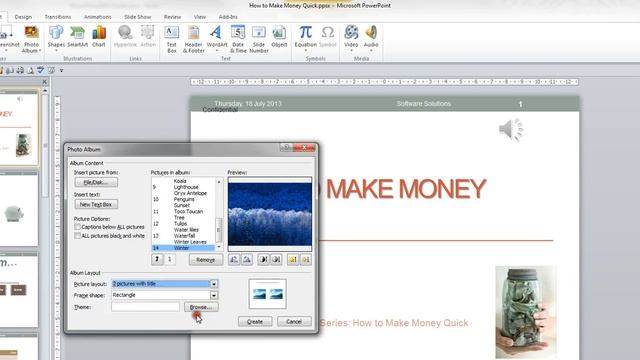This screenshot has width=640, height=360.
Task: Click the album layout preview thumbnail
Action: pos(267,294)
